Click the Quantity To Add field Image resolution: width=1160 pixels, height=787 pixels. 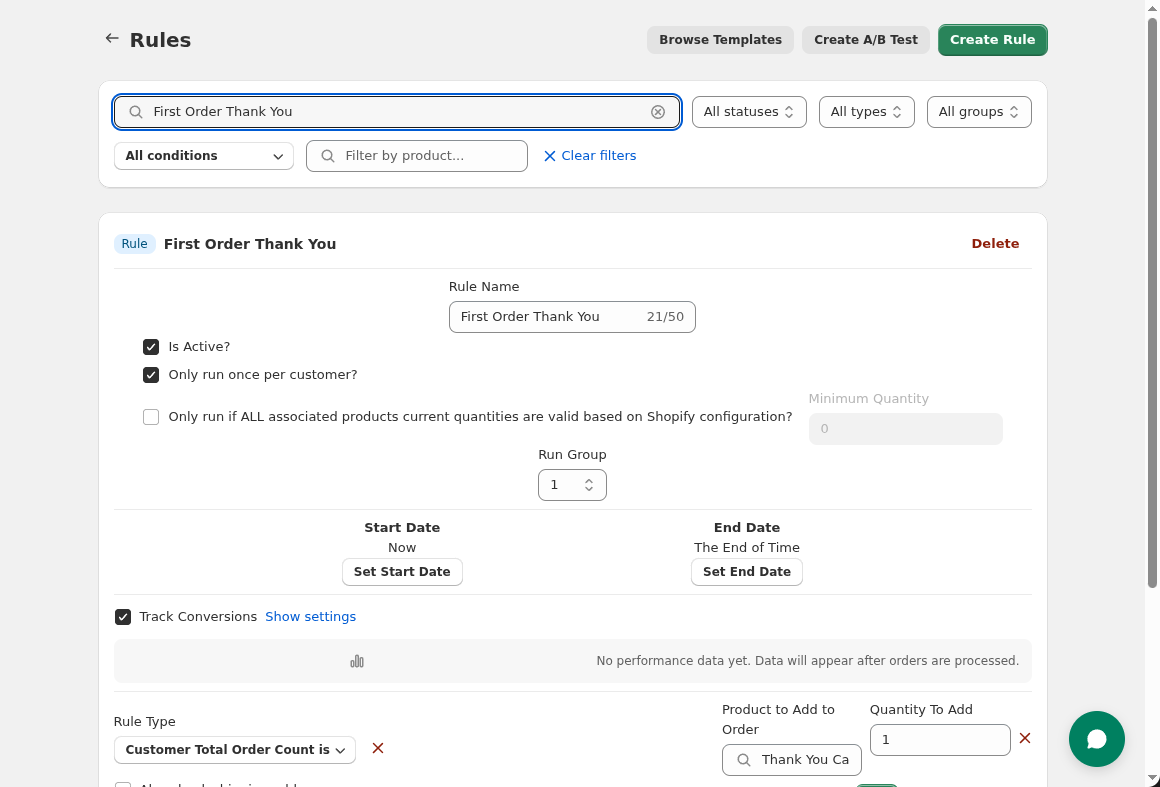point(940,740)
